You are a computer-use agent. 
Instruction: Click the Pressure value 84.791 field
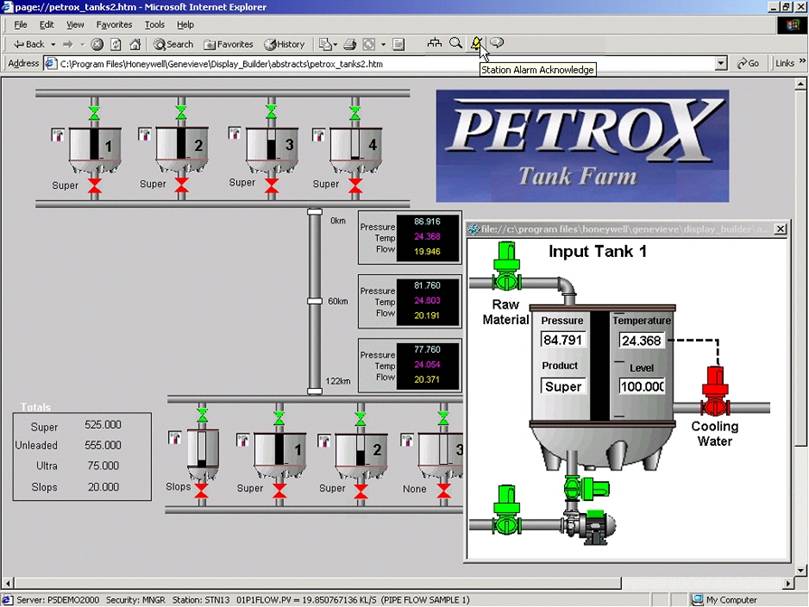562,340
